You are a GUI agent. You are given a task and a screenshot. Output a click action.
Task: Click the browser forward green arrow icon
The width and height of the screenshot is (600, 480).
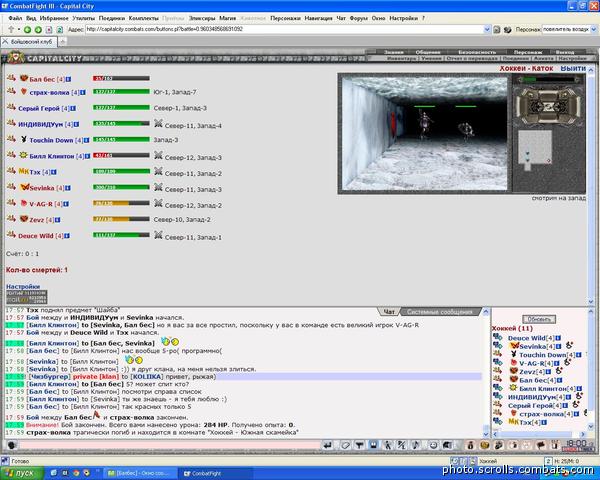[38, 29]
